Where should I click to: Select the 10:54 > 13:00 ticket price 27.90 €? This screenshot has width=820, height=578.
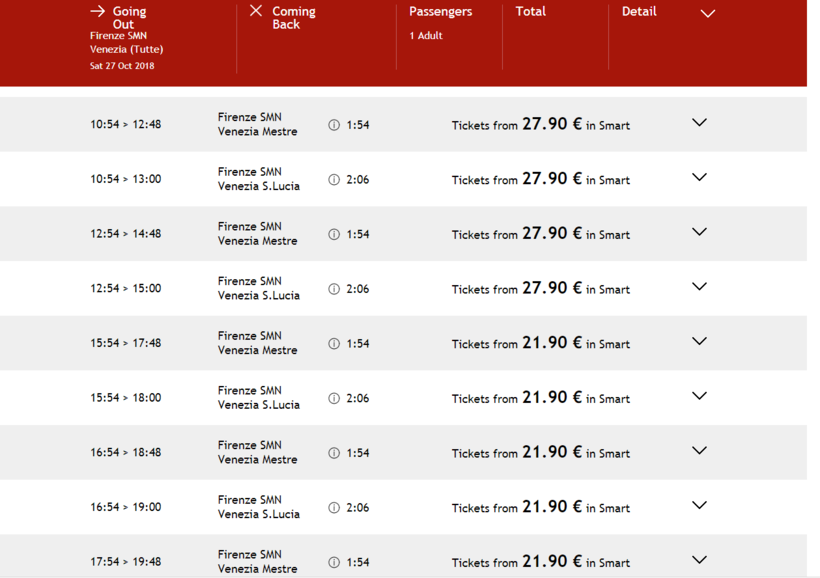[x=551, y=179]
